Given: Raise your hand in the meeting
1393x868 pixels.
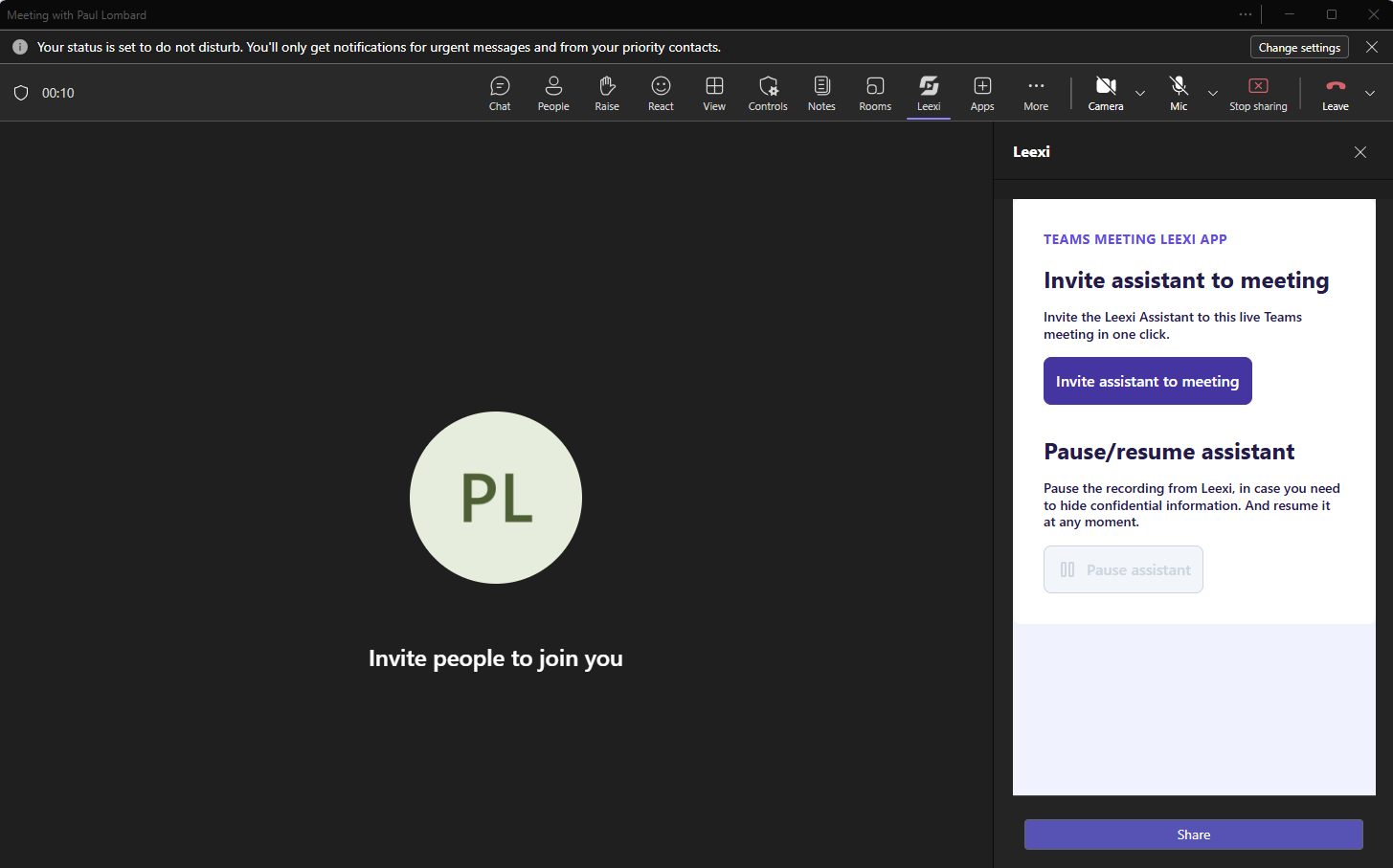Looking at the screenshot, I should click(x=607, y=93).
